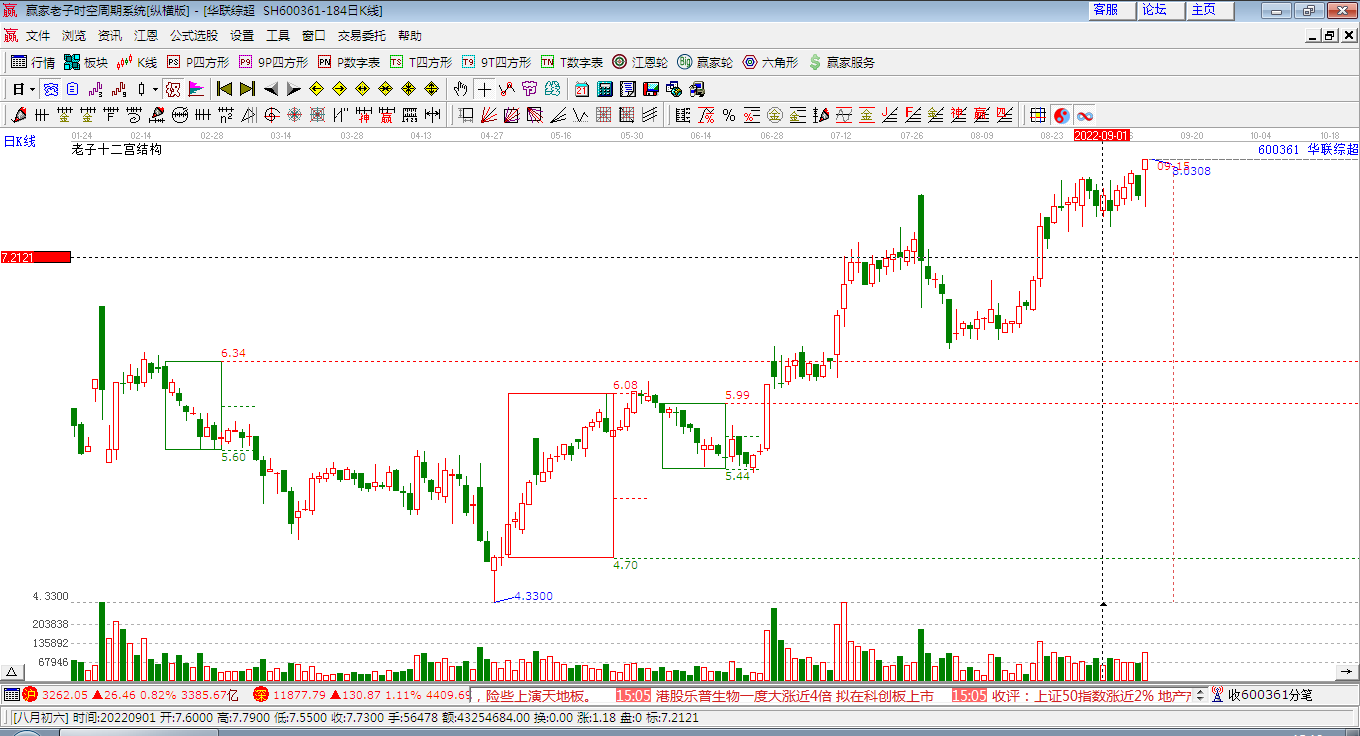
Task: Open the 帮助 menu
Action: click(x=410, y=35)
